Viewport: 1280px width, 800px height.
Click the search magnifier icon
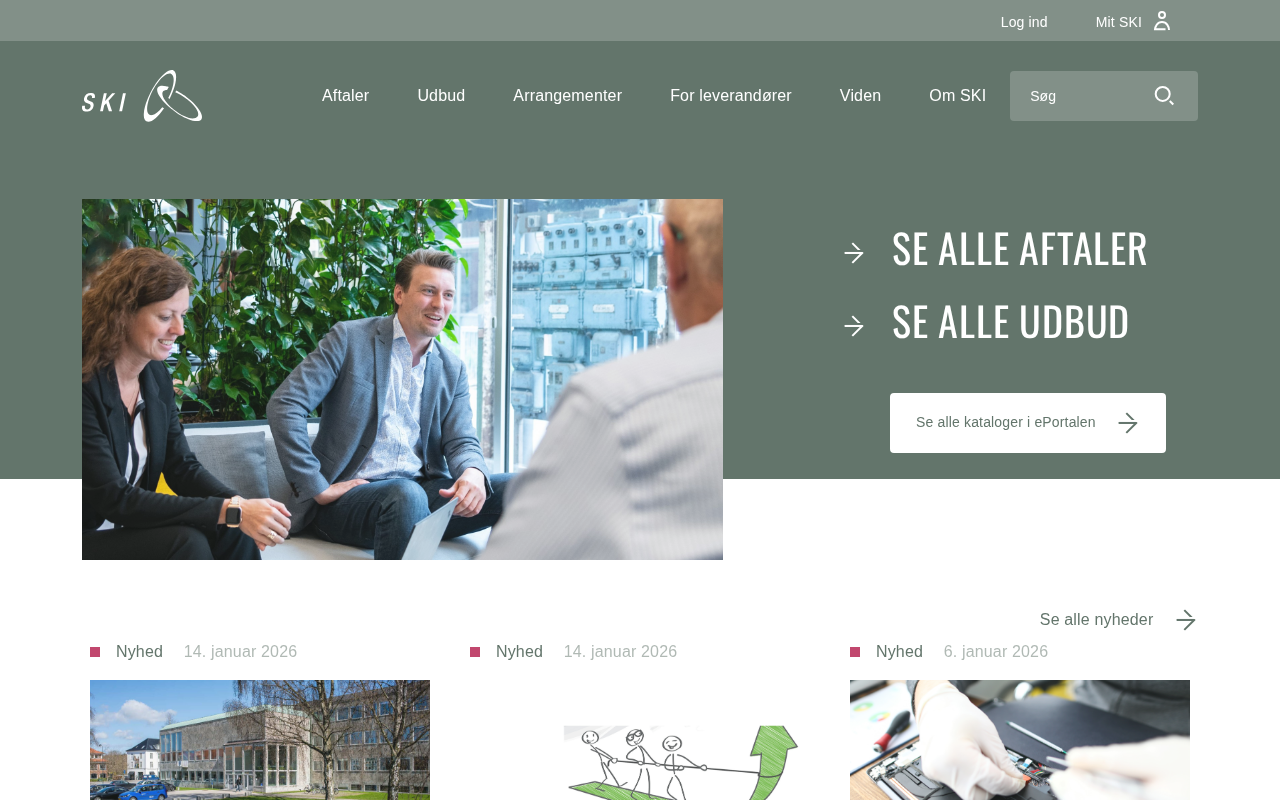tap(1164, 96)
